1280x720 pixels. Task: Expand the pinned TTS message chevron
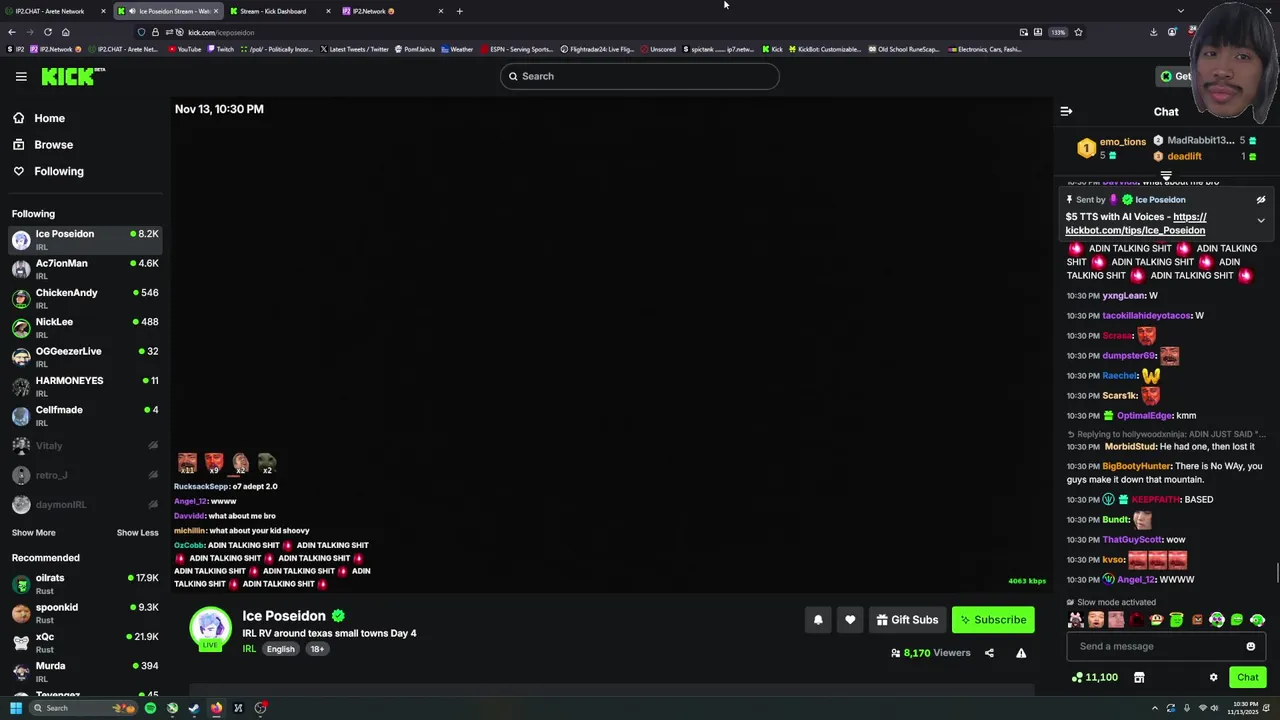pos(1261,220)
